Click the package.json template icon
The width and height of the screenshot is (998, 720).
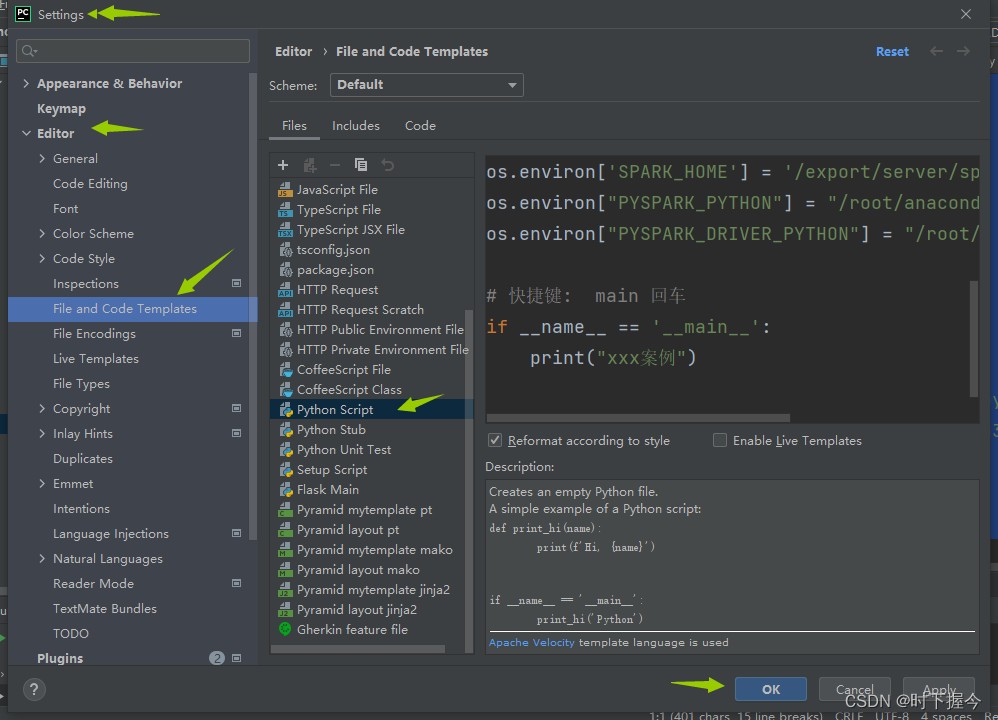click(x=285, y=270)
